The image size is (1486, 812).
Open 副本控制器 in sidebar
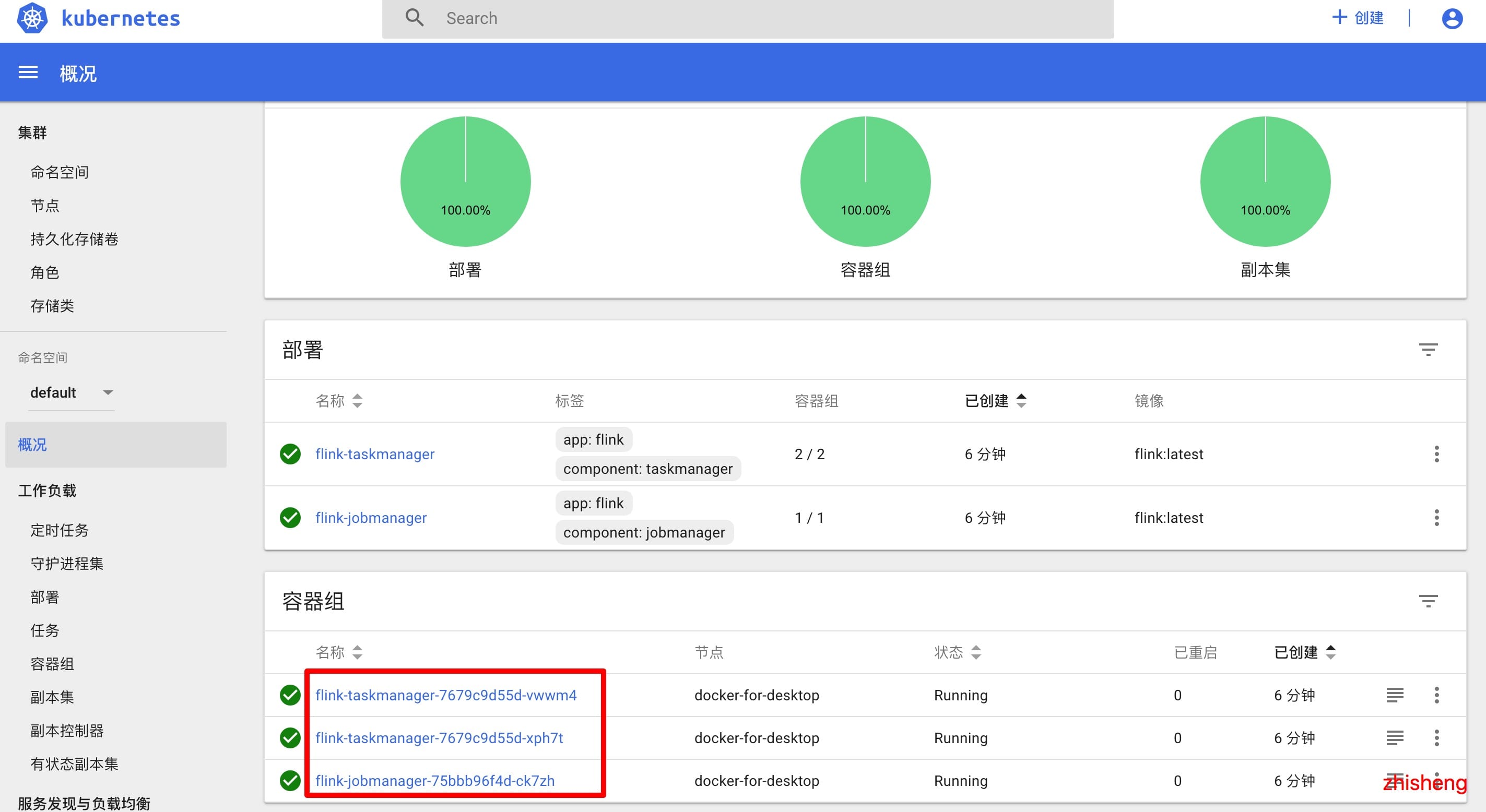point(67,731)
